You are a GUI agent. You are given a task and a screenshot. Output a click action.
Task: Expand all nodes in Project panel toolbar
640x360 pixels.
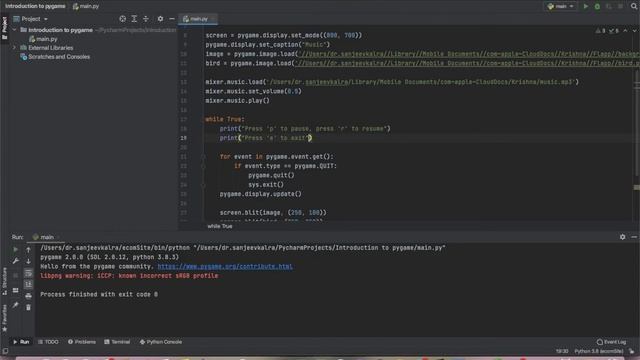tap(134, 19)
